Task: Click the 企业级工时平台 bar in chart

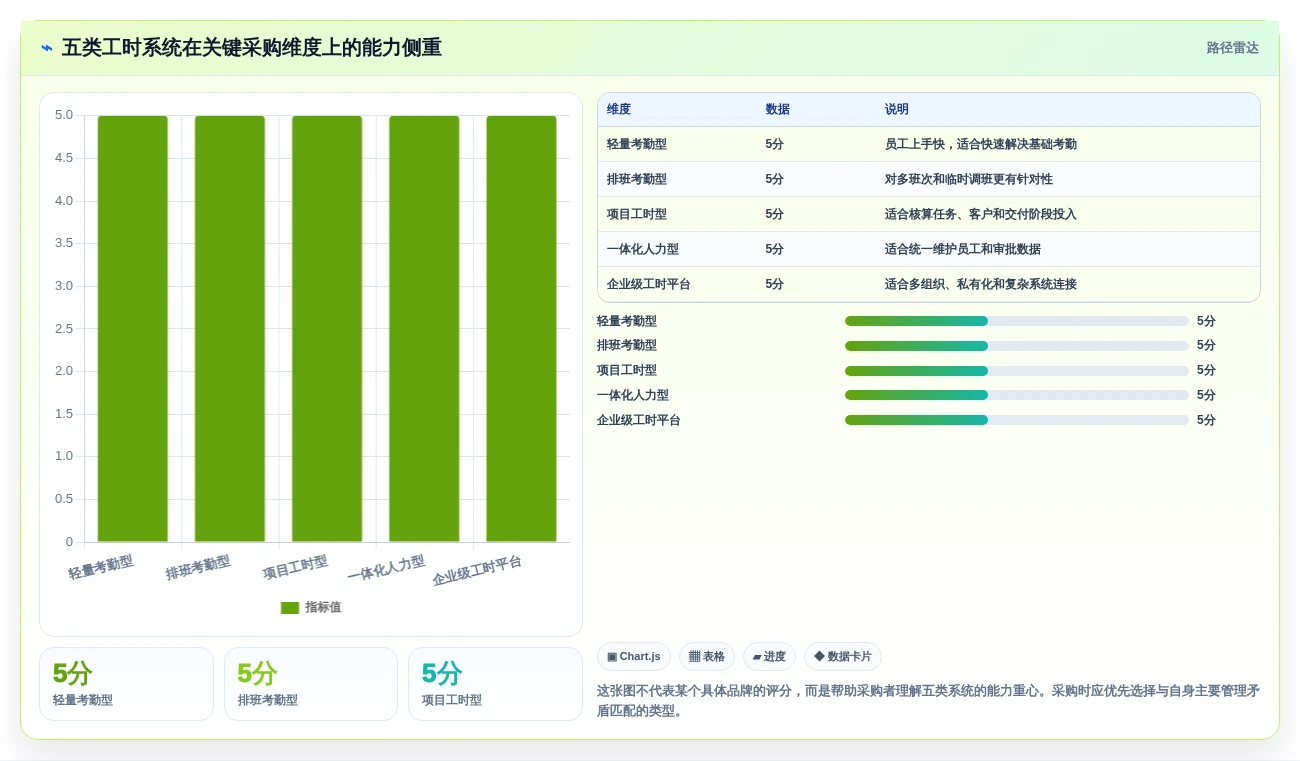Action: pos(521,329)
